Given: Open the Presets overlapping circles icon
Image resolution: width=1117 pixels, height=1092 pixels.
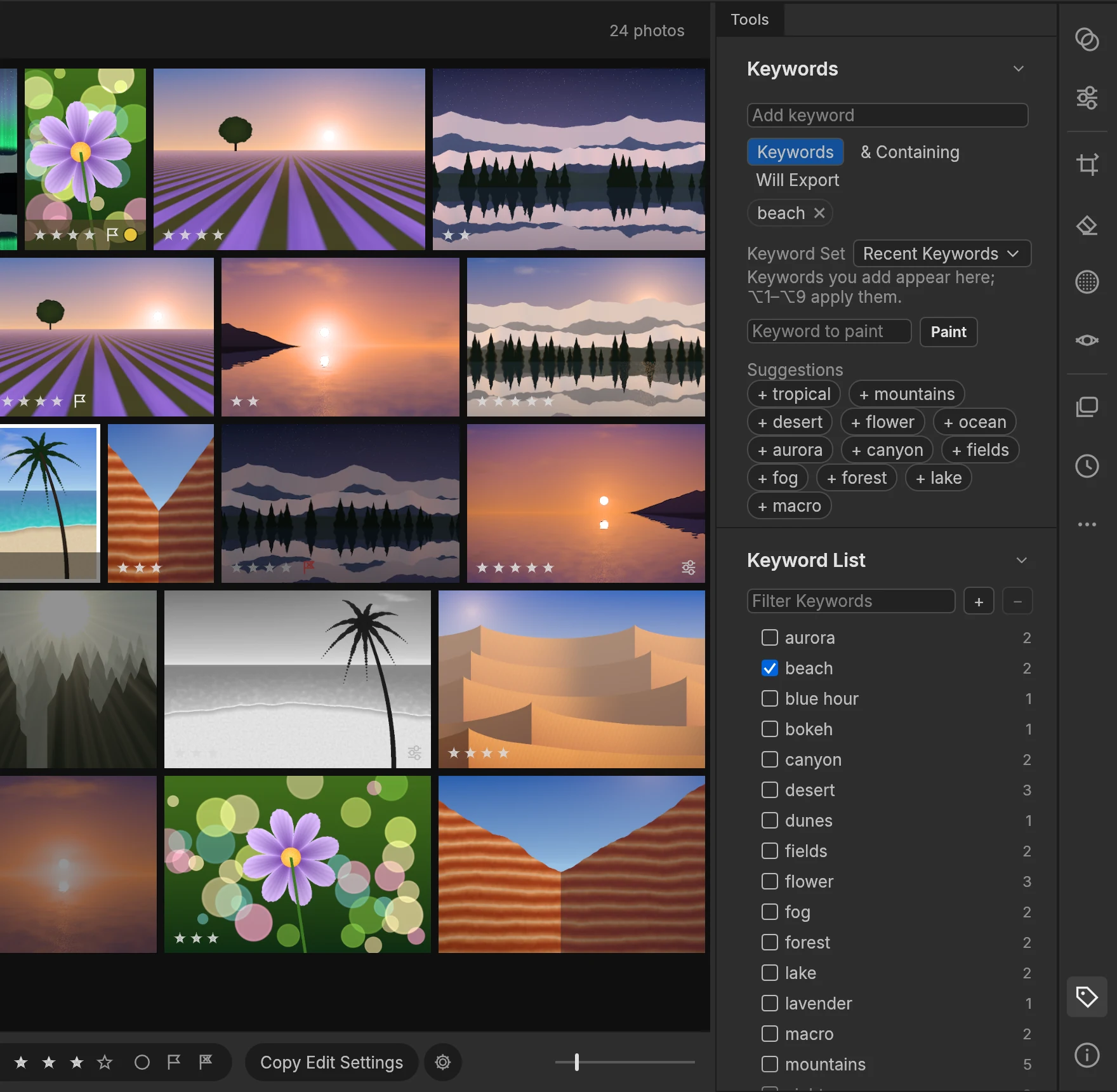Looking at the screenshot, I should (x=1087, y=39).
